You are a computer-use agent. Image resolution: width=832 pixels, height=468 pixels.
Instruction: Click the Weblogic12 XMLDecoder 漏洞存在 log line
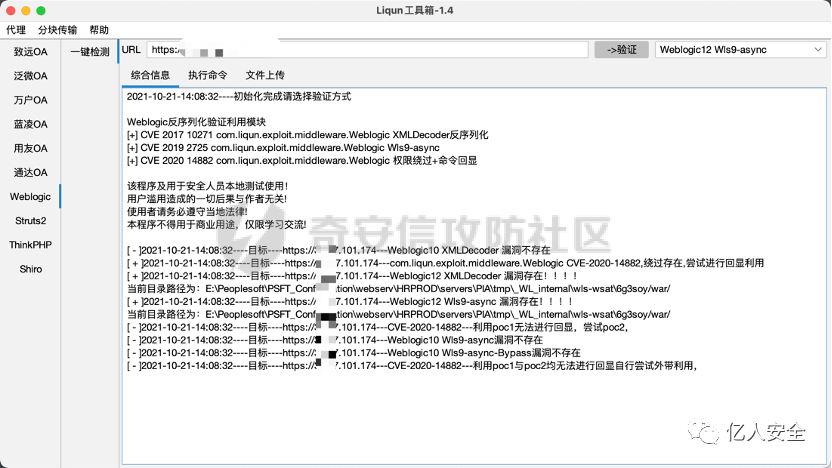pyautogui.click(x=352, y=276)
